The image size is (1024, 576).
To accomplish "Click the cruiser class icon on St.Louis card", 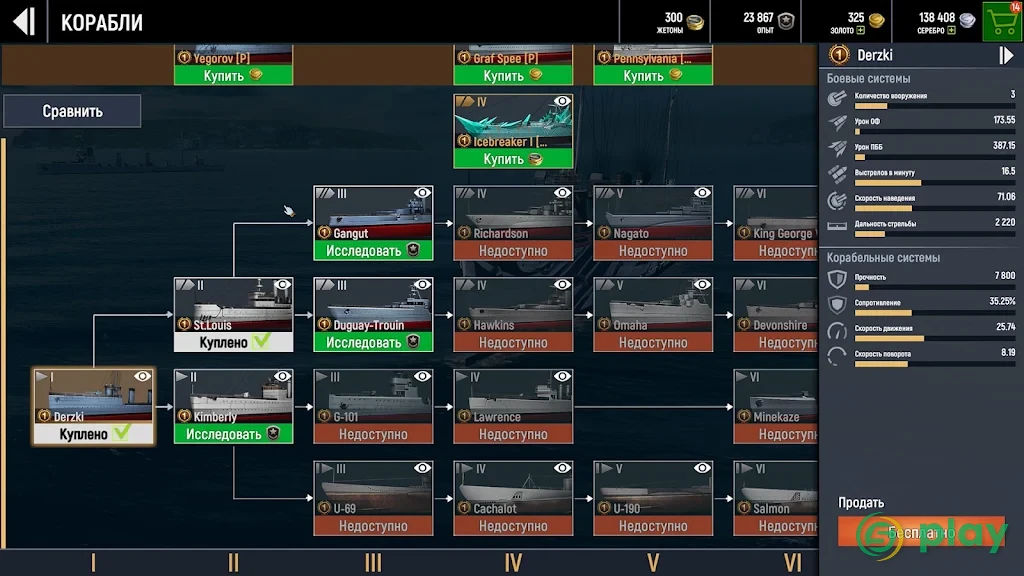I will (x=185, y=285).
